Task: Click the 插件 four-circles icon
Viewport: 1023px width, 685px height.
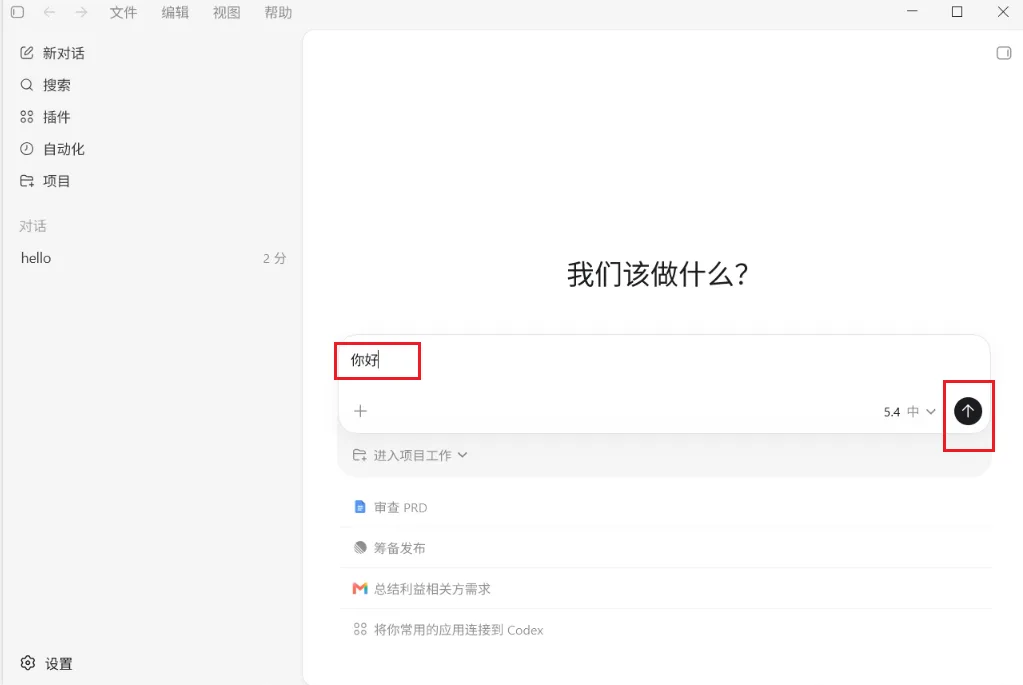Action: click(27, 117)
